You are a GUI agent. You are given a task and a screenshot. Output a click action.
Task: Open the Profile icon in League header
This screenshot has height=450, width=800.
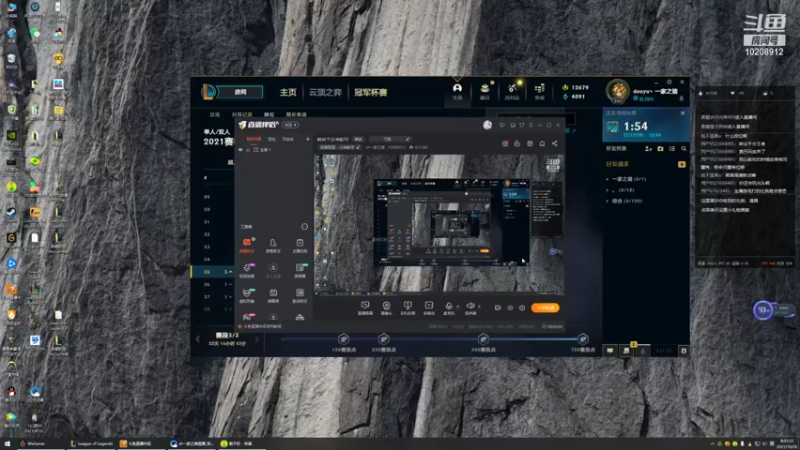[457, 90]
